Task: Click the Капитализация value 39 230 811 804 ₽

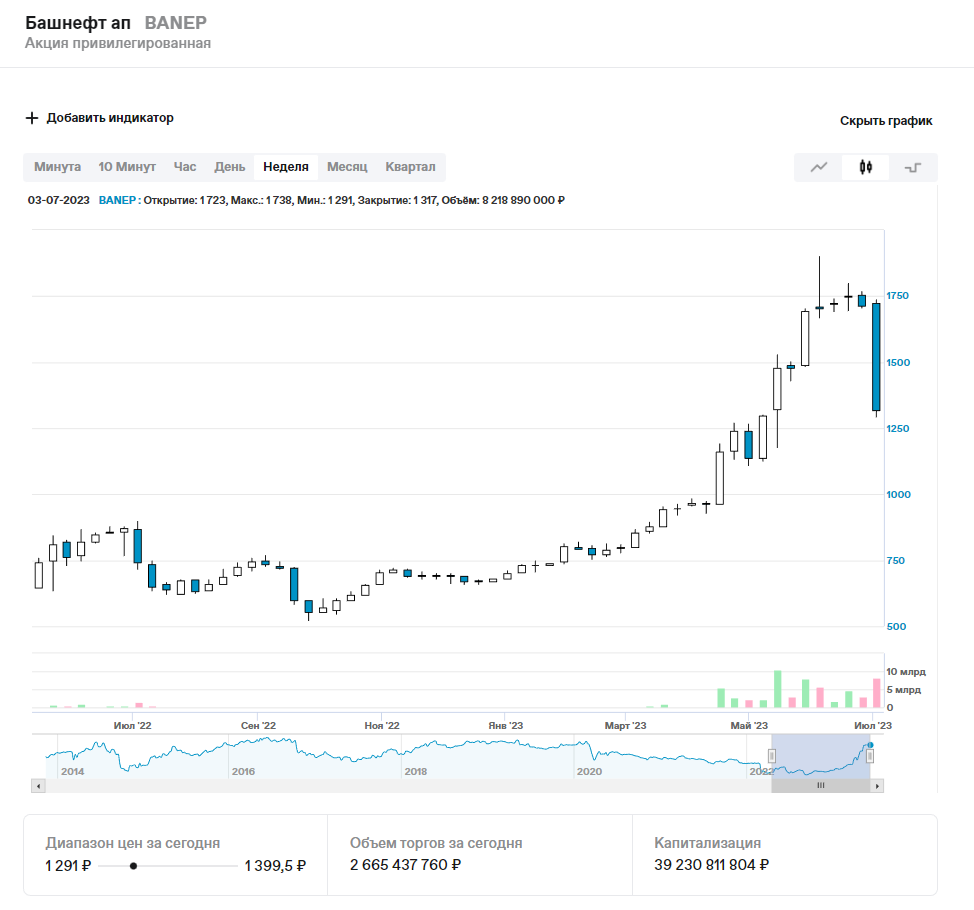Action: pos(711,865)
